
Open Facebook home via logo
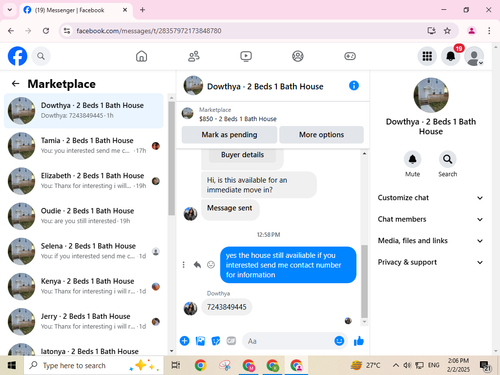coord(17,56)
